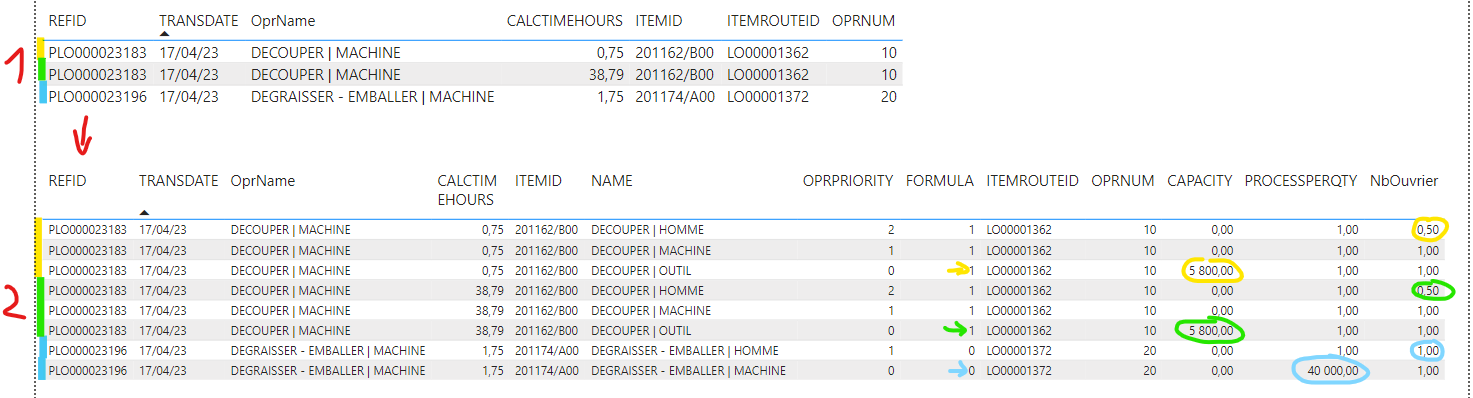Sort upper table by REFID header
This screenshot has height=398, width=1473.
[x=67, y=20]
